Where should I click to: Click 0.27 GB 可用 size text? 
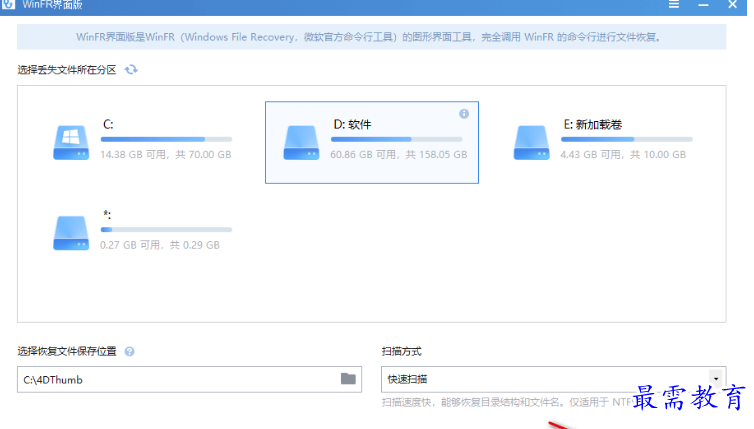(x=160, y=245)
